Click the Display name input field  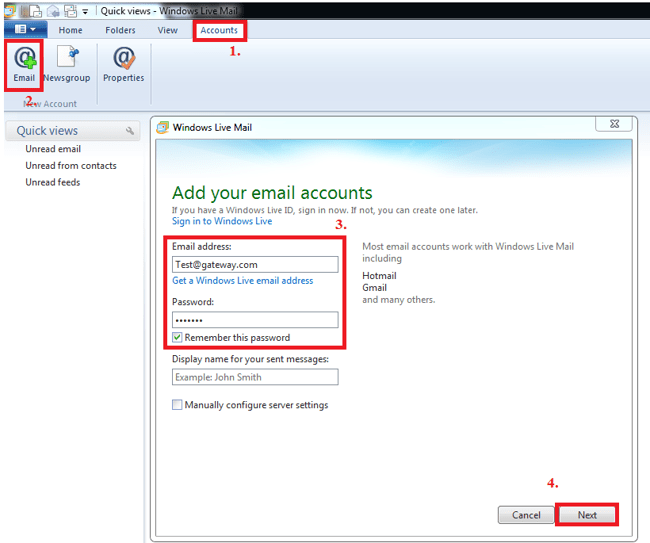click(255, 377)
